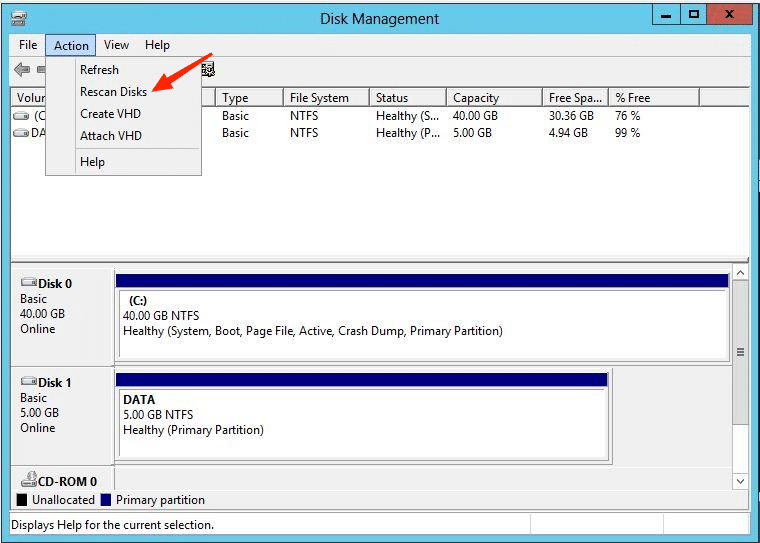Sort by the Type column header

tap(249, 98)
